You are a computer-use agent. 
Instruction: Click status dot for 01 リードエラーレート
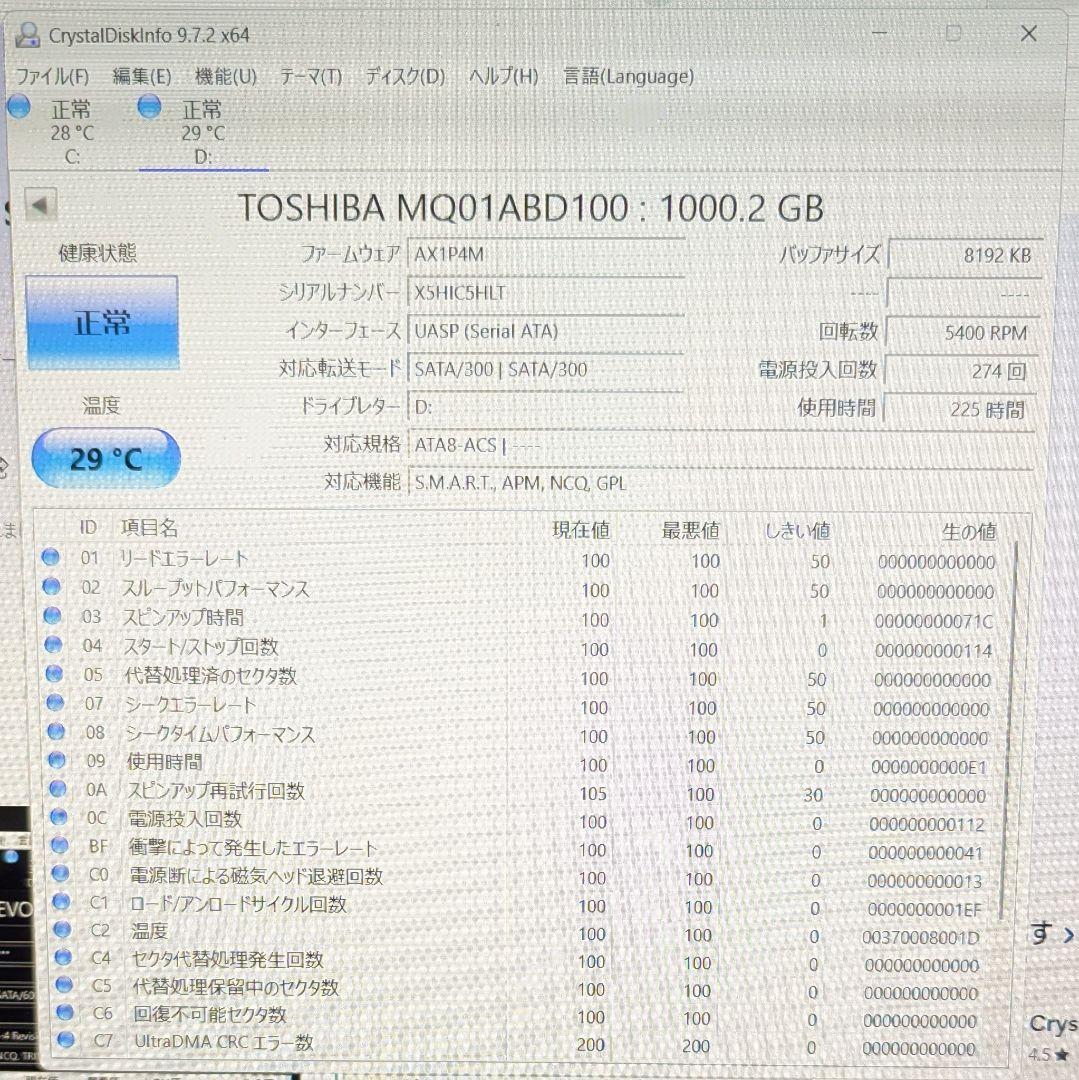tap(50, 557)
